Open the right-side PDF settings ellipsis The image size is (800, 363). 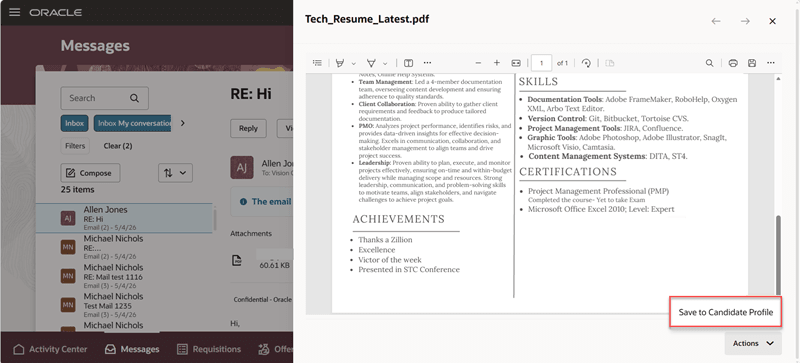[x=771, y=63]
